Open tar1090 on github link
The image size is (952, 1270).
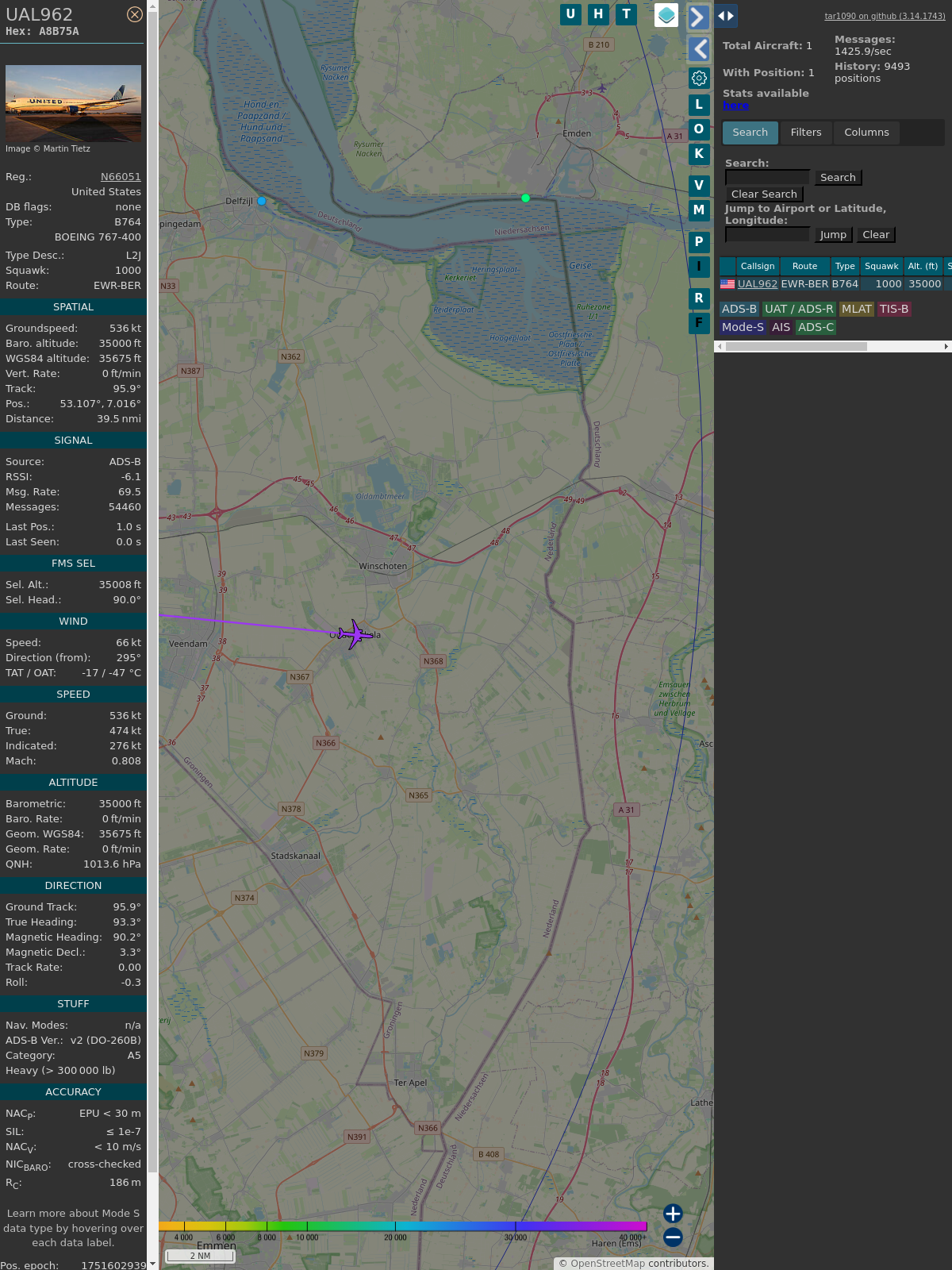click(x=885, y=16)
